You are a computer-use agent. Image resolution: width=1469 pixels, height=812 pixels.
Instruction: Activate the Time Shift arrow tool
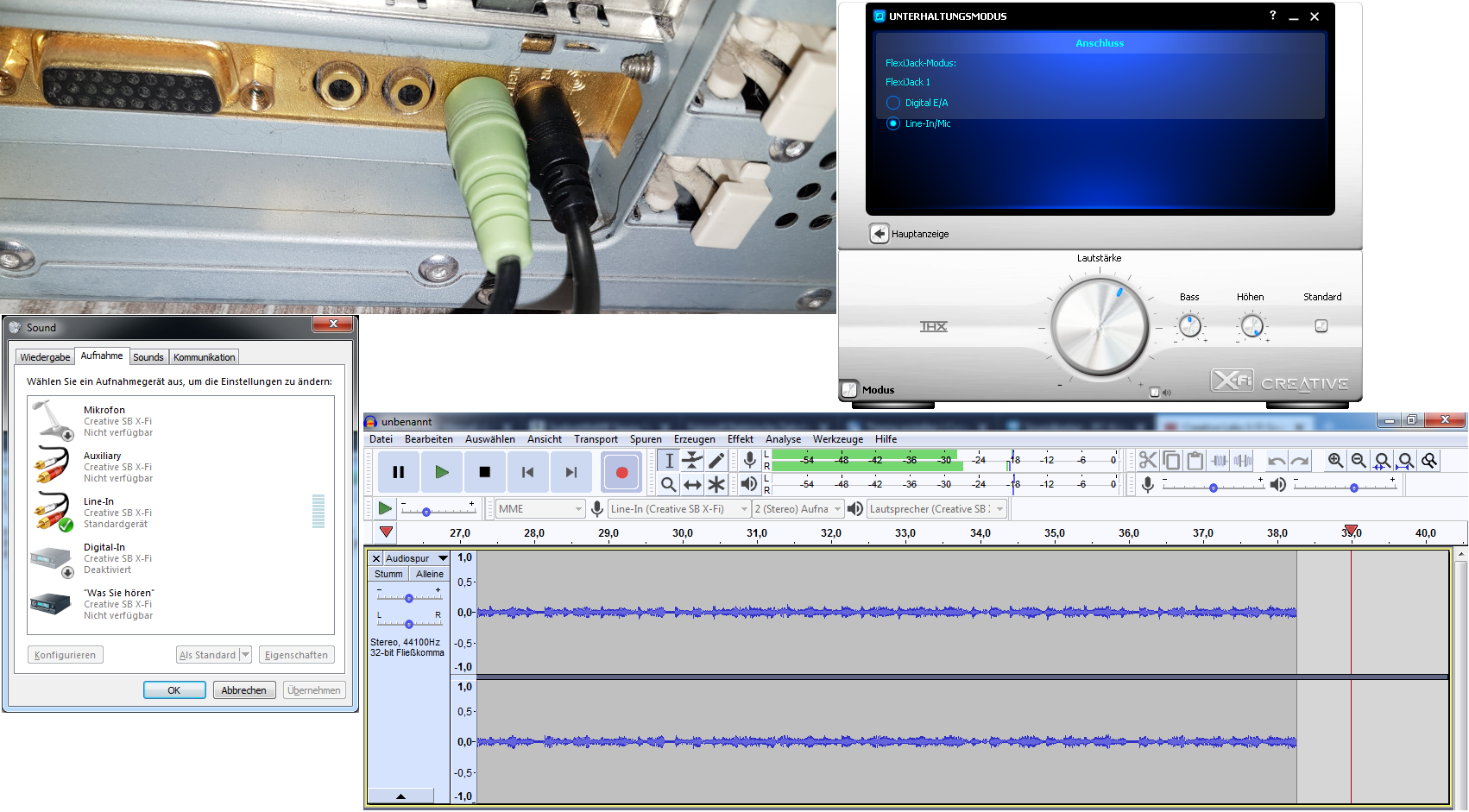tap(692, 485)
